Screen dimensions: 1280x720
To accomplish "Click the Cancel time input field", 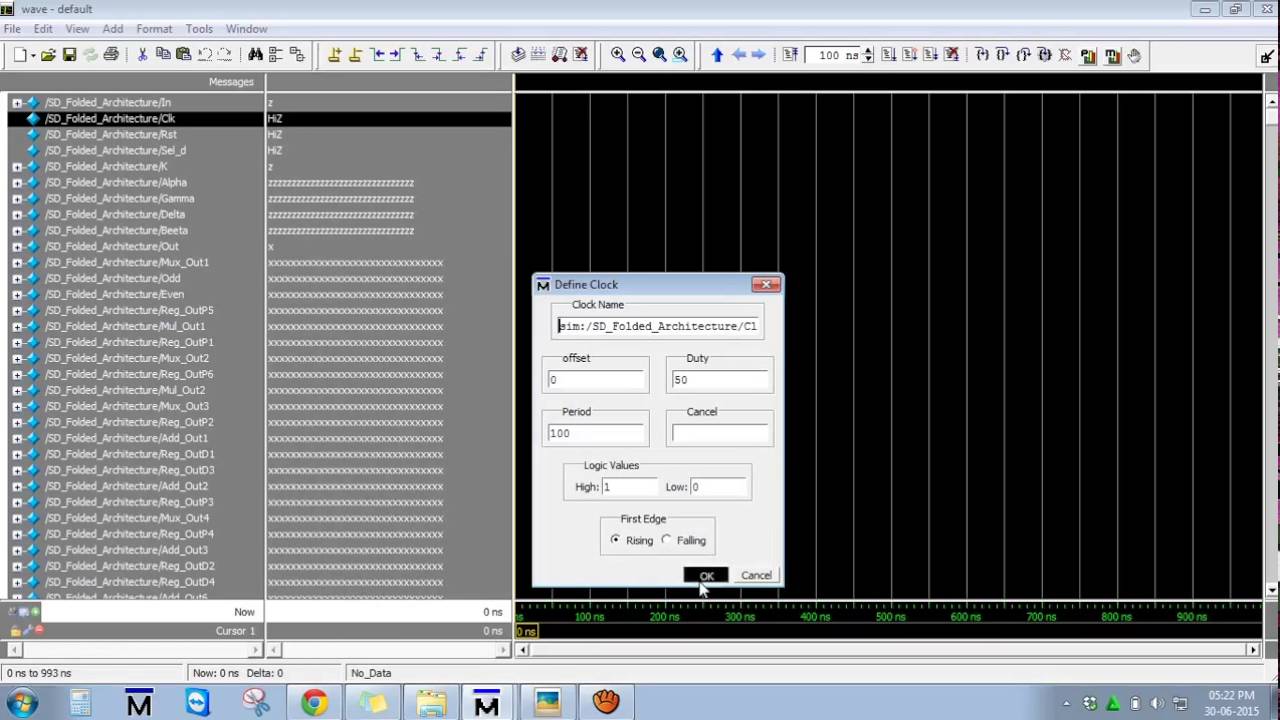I will coord(719,433).
